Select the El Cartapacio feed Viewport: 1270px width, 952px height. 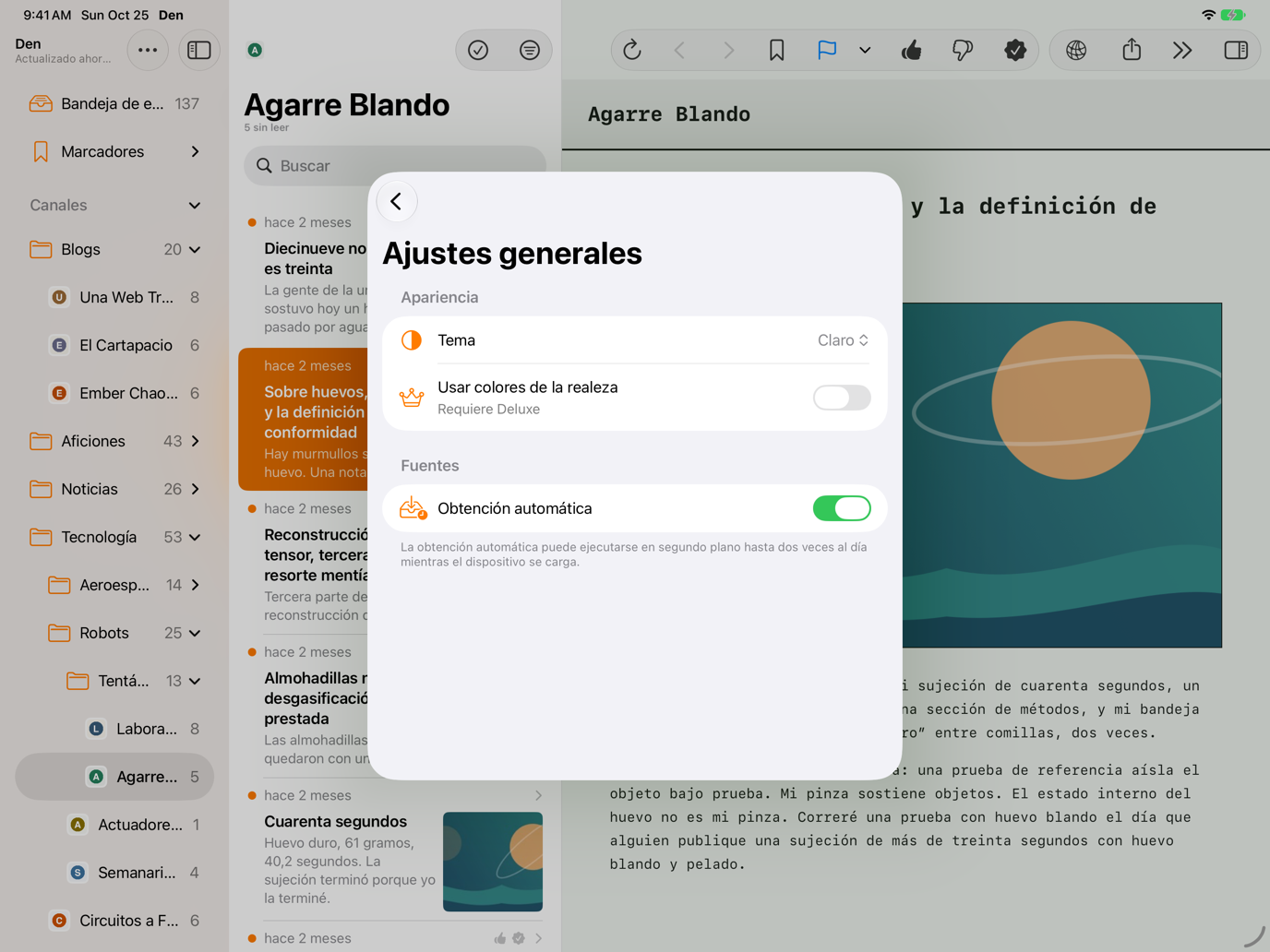(x=114, y=345)
